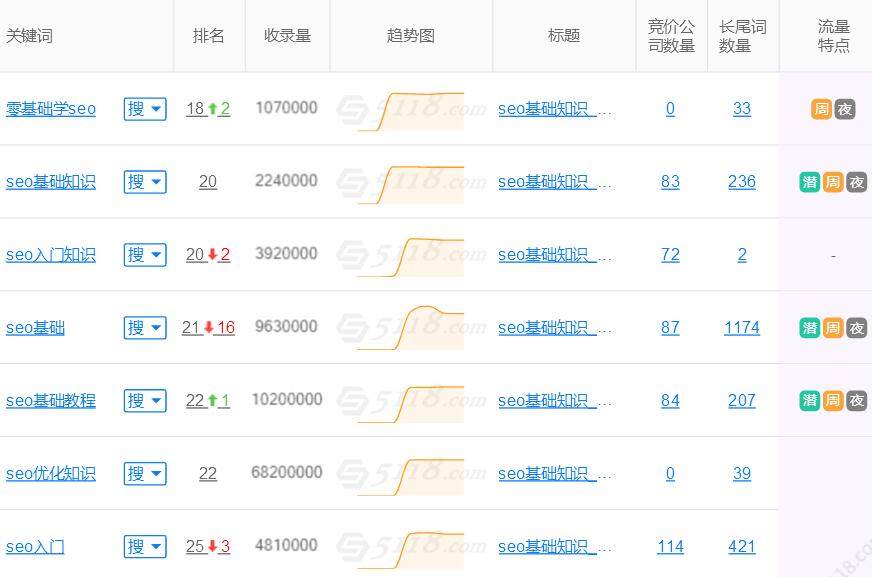Open keyword link seo基础

pos(35,327)
